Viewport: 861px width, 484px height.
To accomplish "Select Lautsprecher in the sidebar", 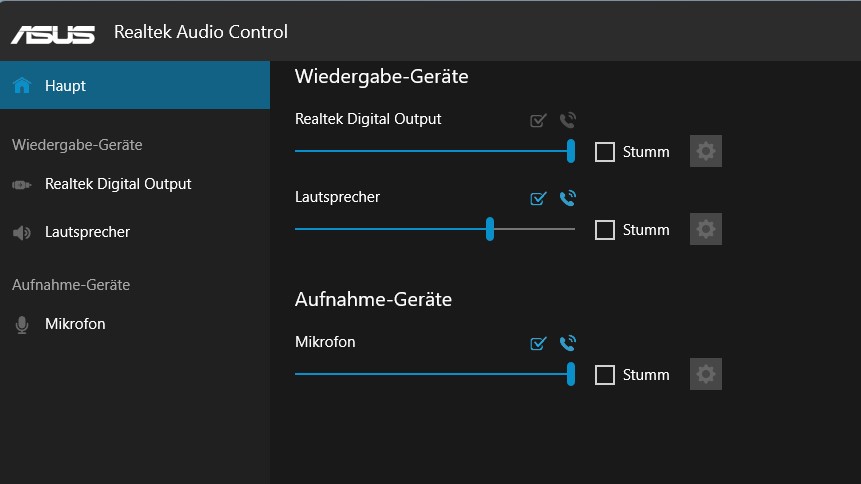I will (x=87, y=232).
